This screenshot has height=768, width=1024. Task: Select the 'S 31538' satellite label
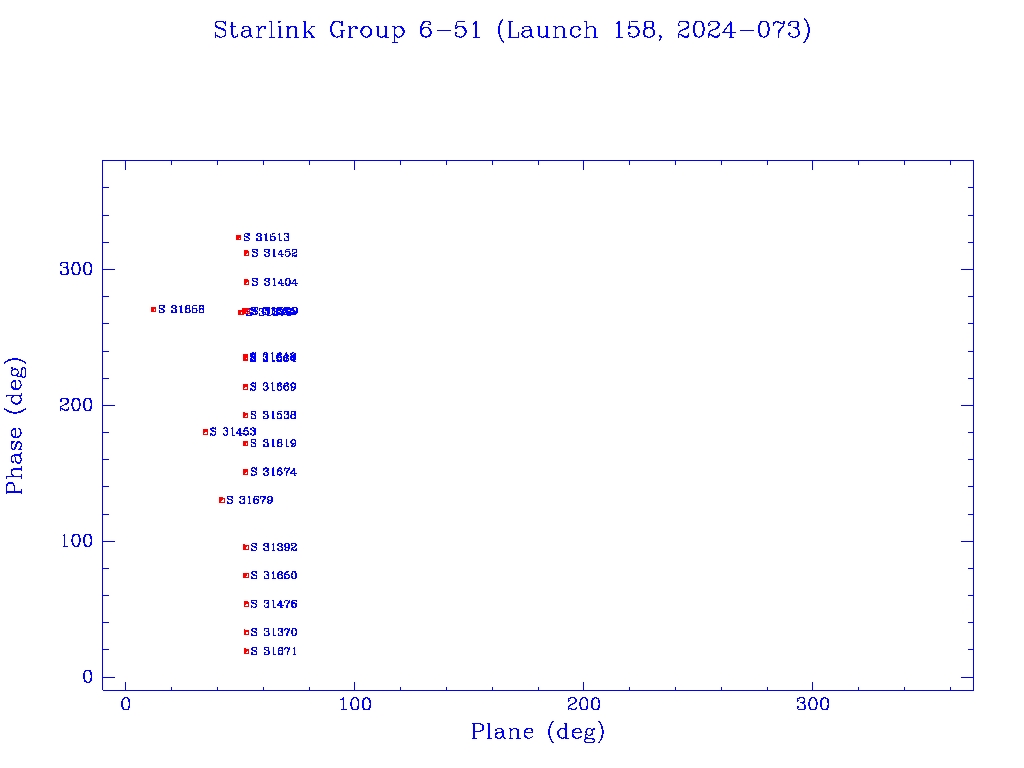click(x=274, y=415)
